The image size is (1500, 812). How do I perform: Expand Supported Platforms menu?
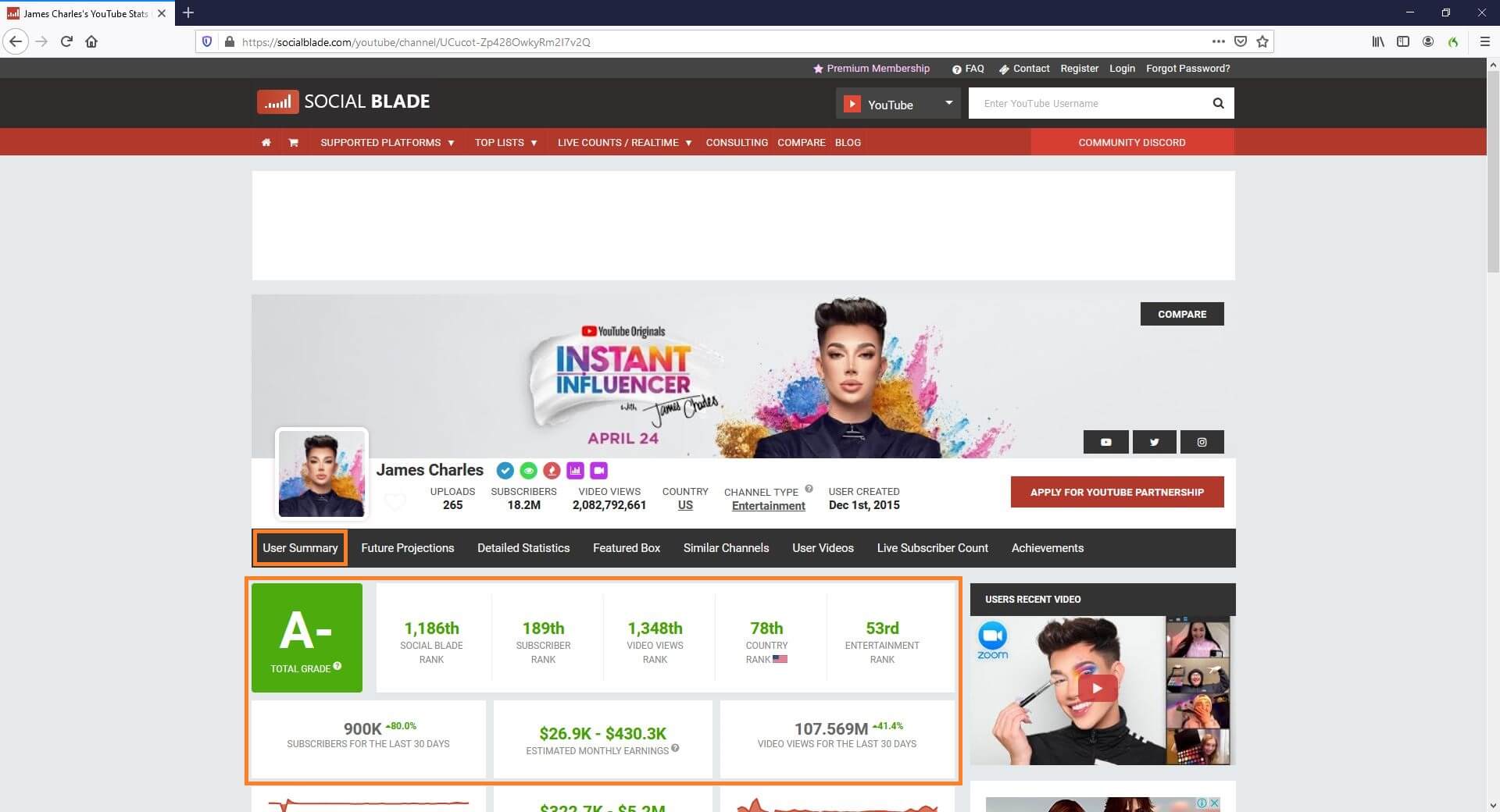387,142
